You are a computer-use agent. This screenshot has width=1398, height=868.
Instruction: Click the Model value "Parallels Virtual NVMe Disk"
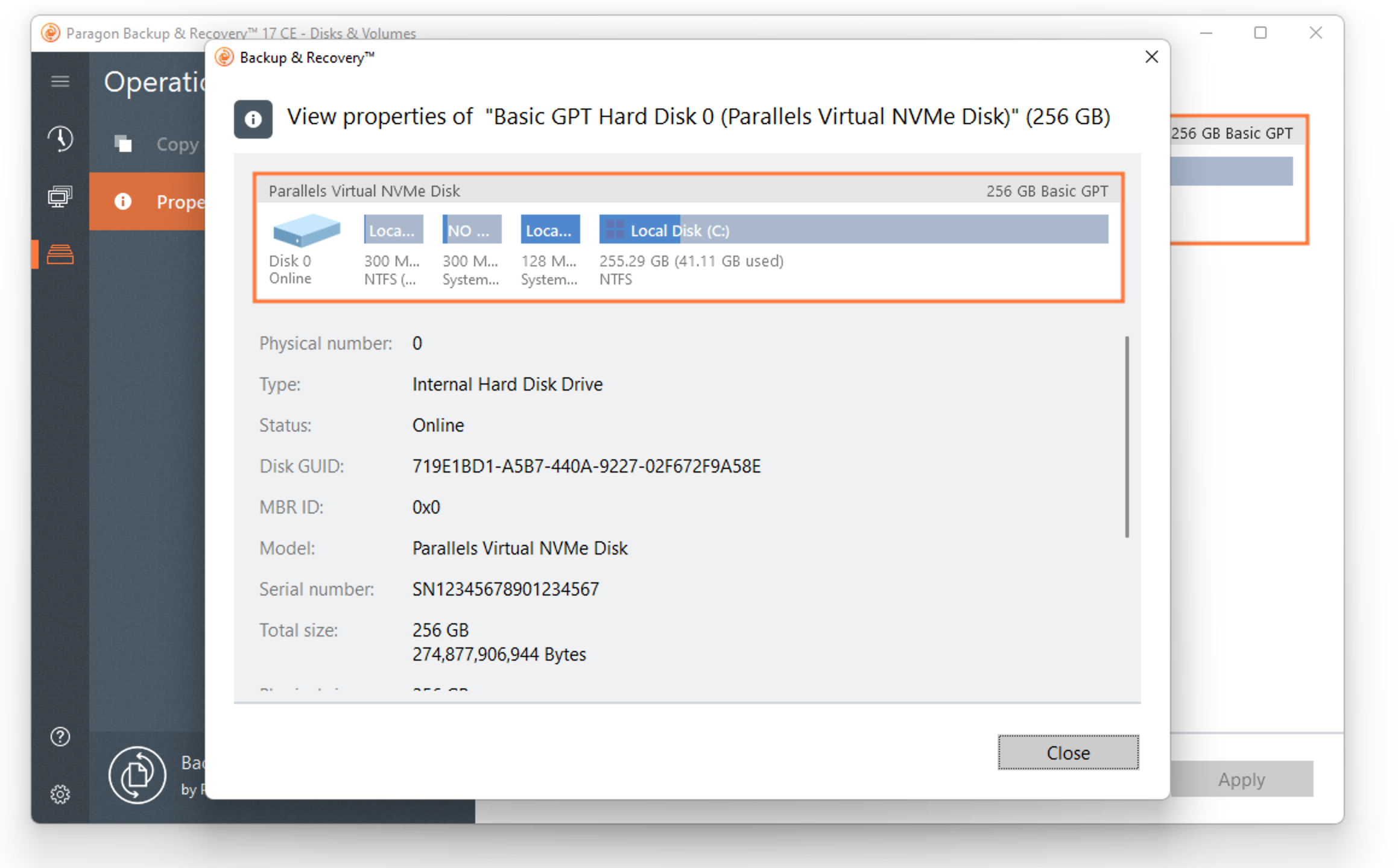(x=520, y=549)
